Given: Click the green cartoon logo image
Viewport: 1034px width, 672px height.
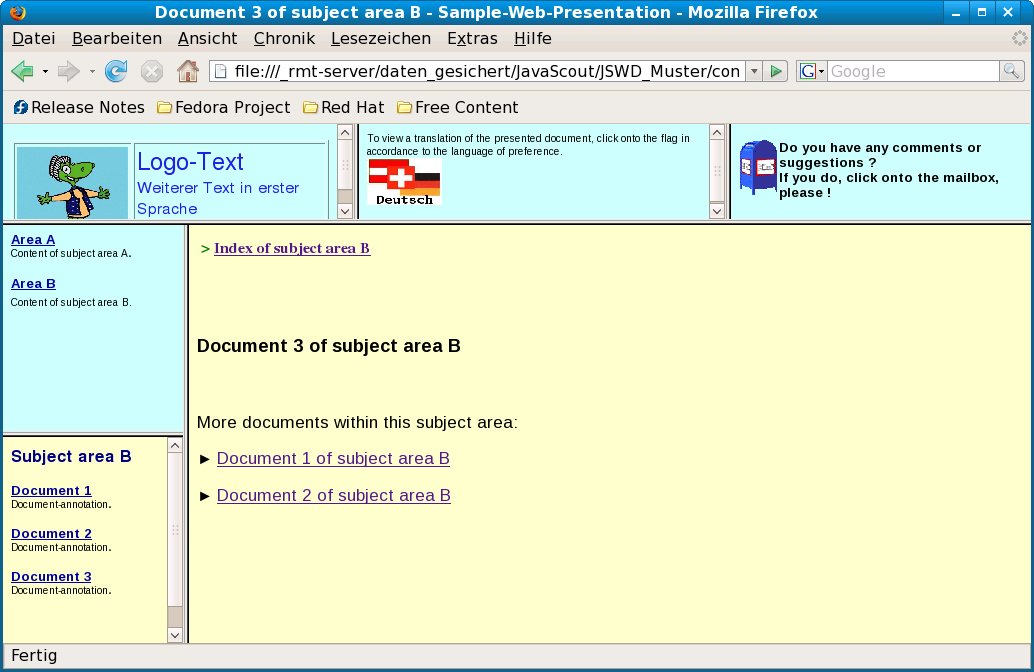Looking at the screenshot, I should [72, 182].
